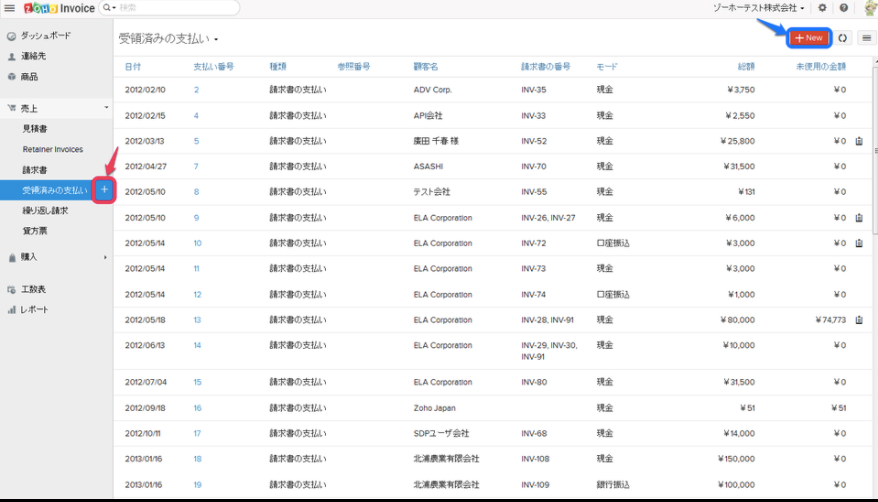
Task: Select レポート in the sidebar
Action: pyautogui.click(x=34, y=309)
